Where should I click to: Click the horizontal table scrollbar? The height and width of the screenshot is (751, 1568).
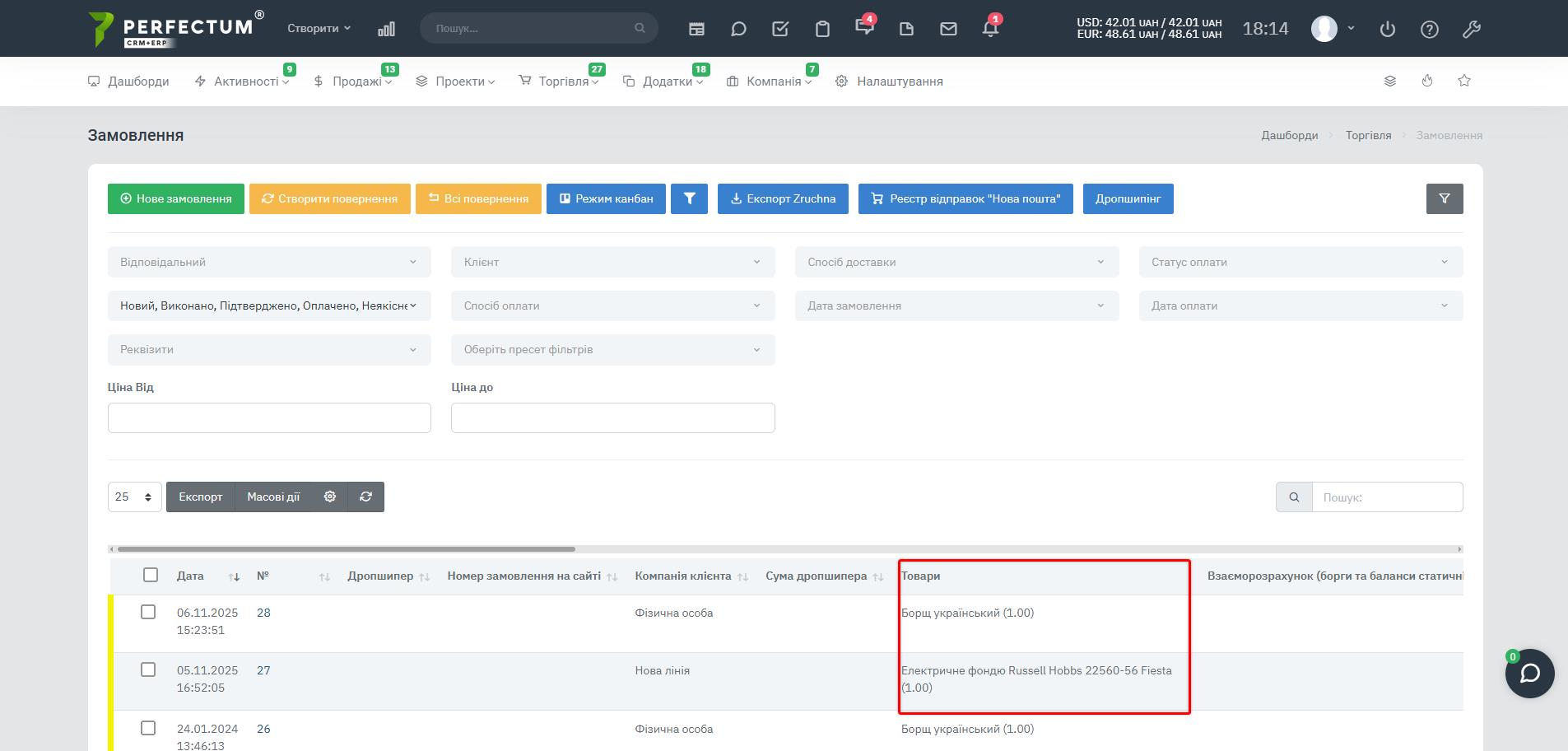point(346,548)
